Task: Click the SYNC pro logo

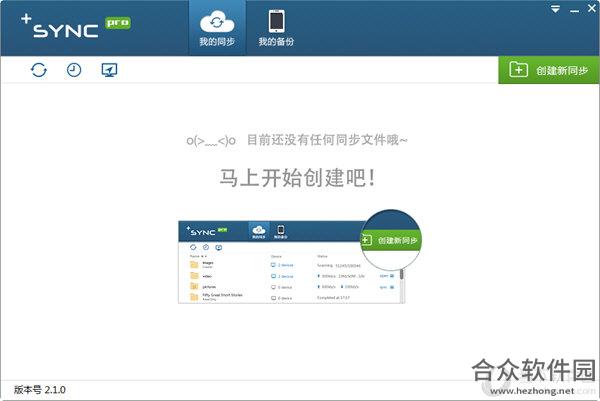Action: (x=76, y=27)
